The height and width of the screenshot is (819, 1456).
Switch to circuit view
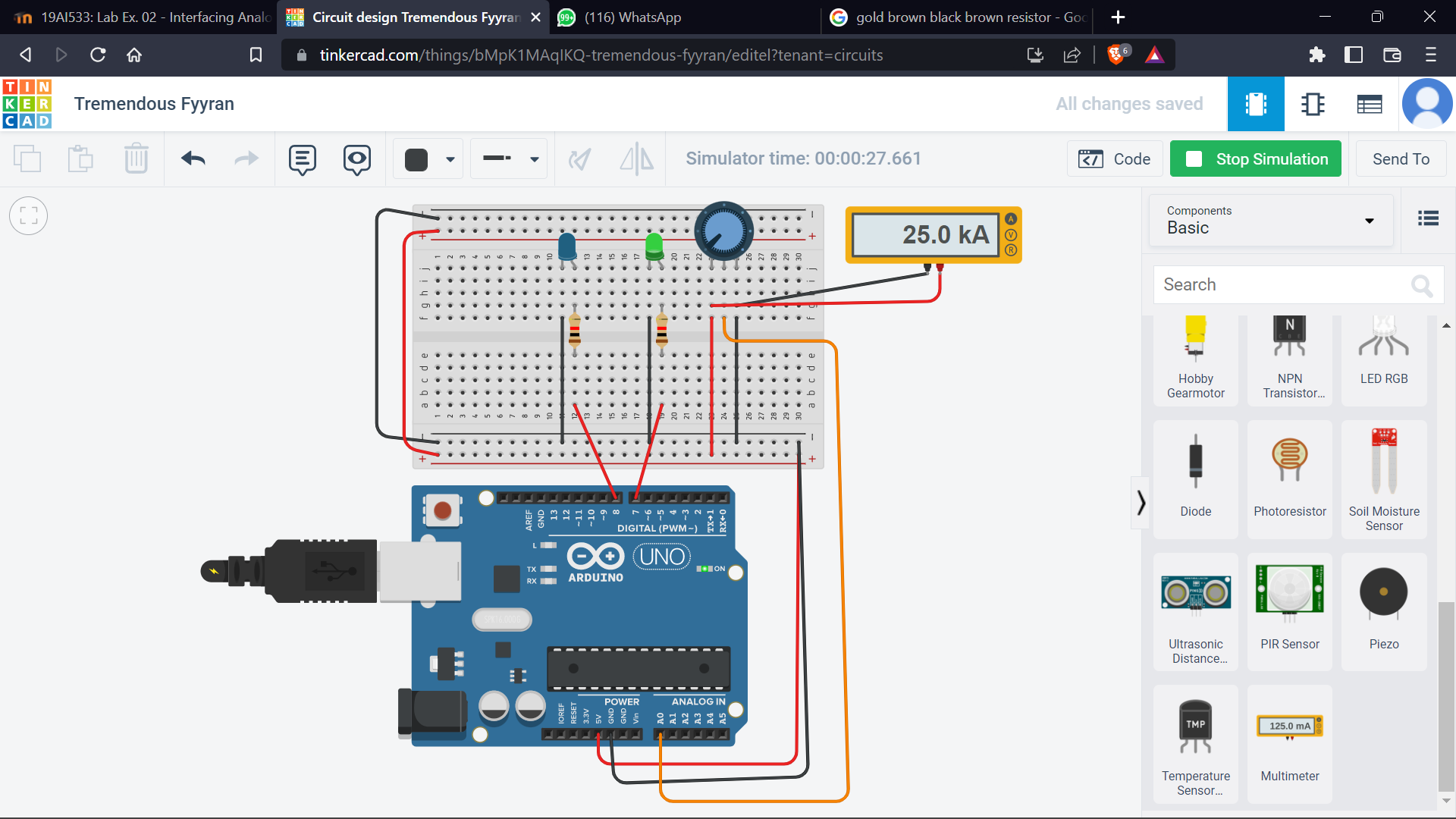coord(1256,104)
